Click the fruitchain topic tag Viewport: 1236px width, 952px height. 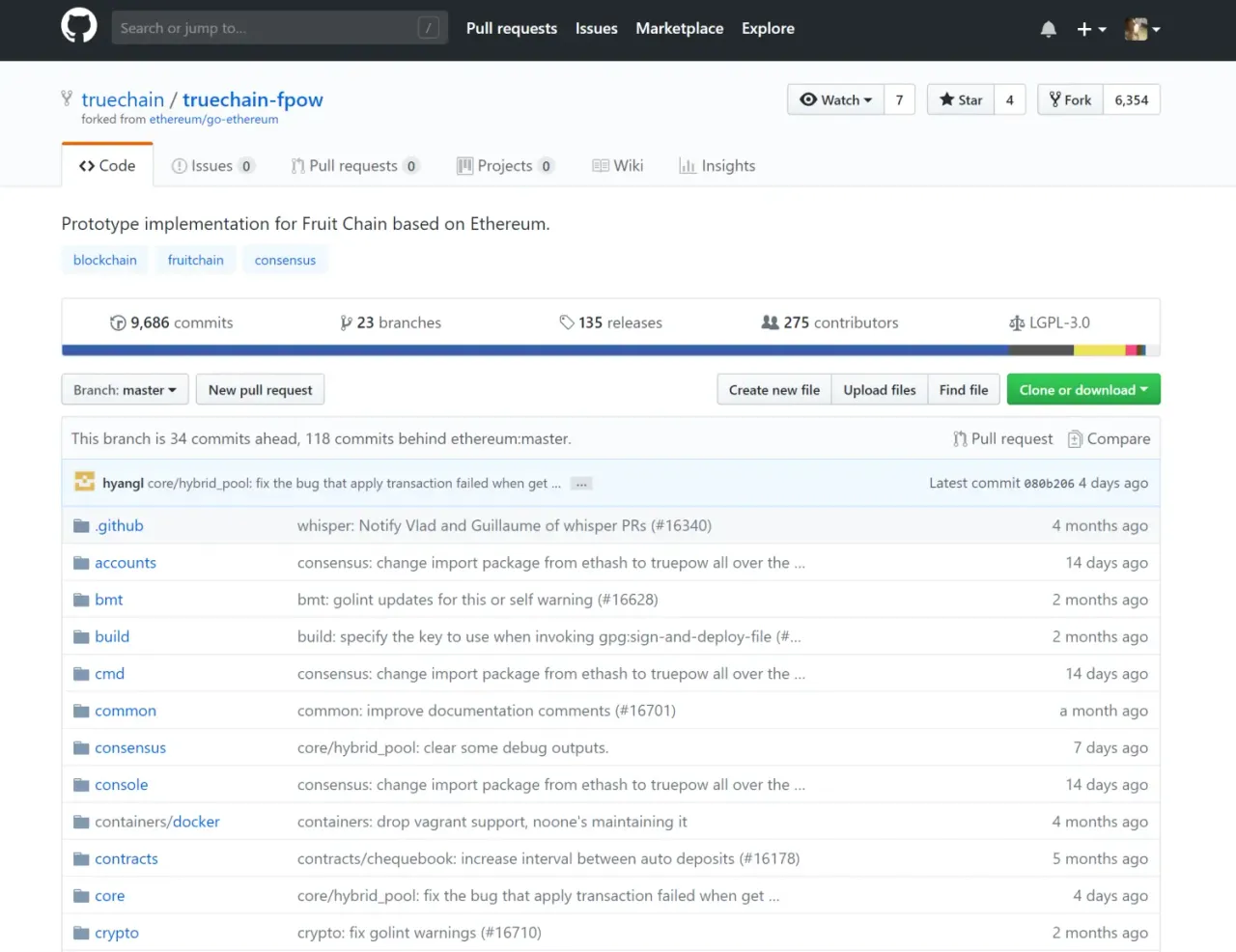pyautogui.click(x=196, y=260)
